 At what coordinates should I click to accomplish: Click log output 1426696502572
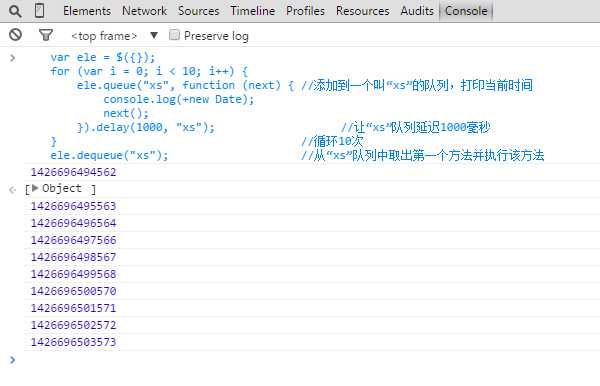click(73, 325)
